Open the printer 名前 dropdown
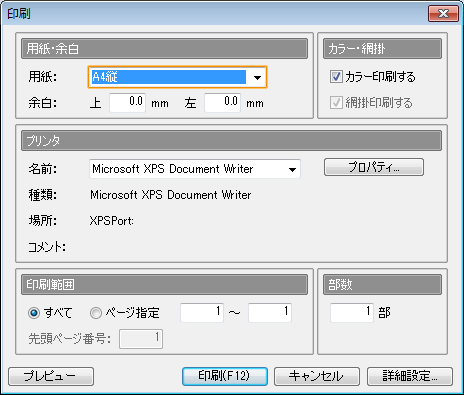 tap(195, 169)
